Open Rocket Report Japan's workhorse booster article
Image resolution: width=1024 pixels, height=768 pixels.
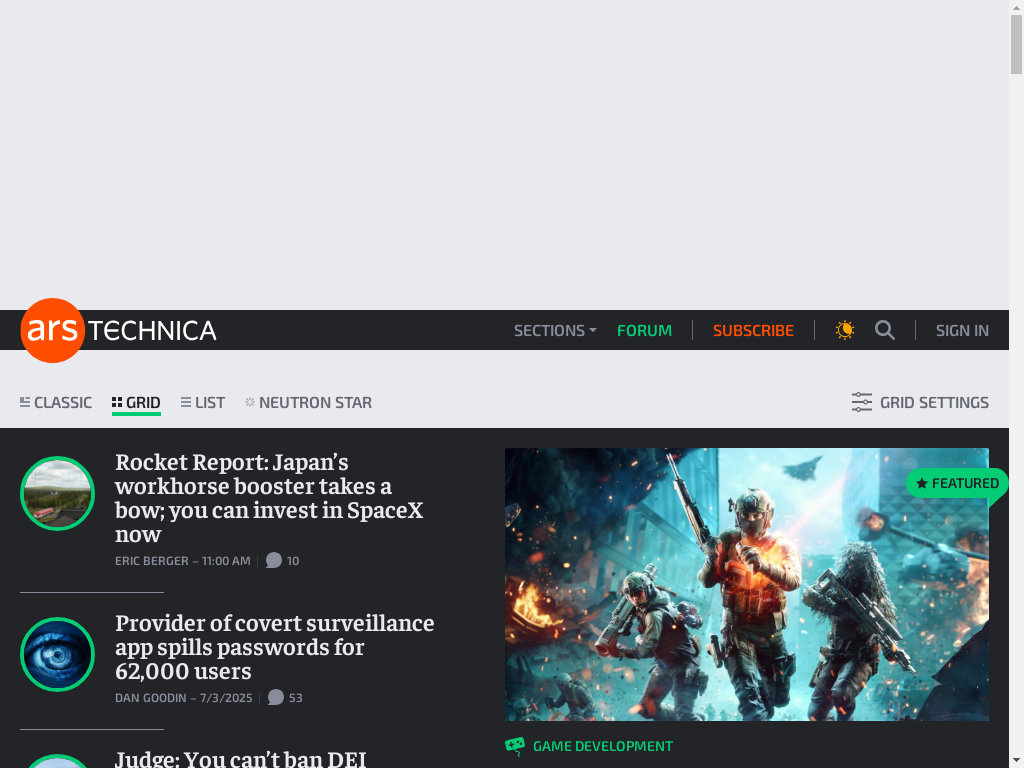pyautogui.click(x=269, y=498)
